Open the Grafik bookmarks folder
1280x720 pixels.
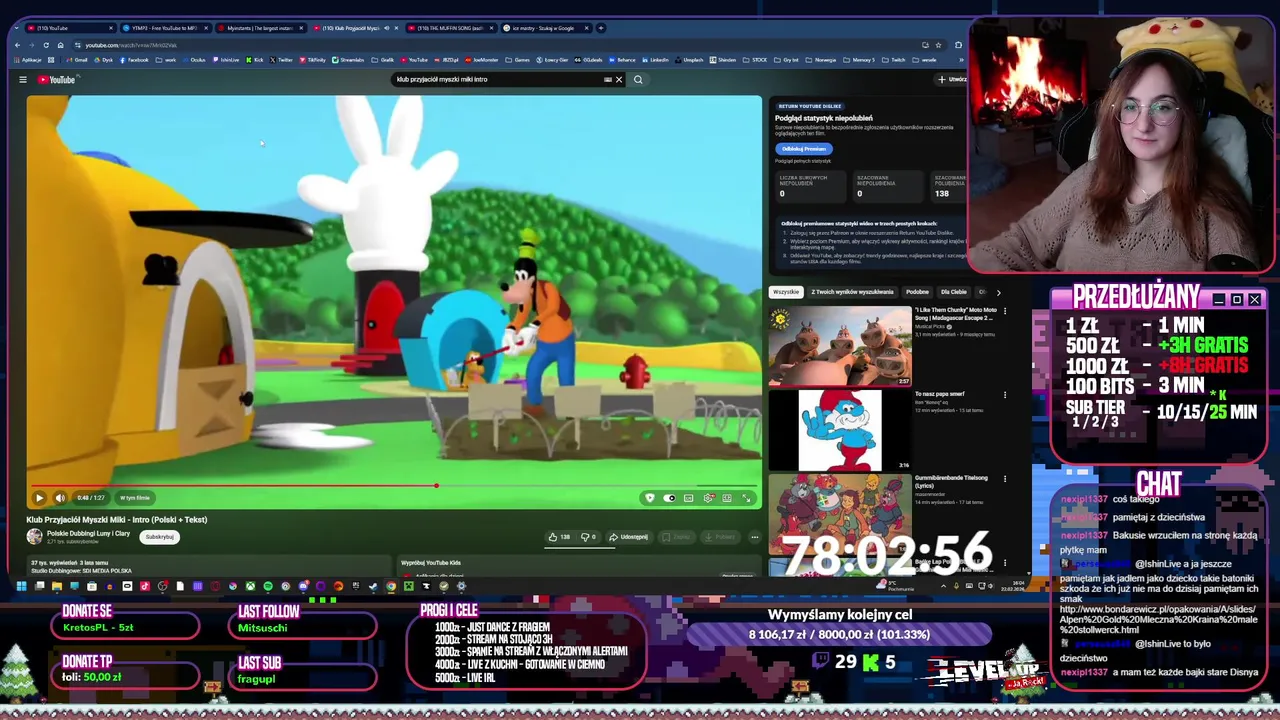(x=384, y=60)
